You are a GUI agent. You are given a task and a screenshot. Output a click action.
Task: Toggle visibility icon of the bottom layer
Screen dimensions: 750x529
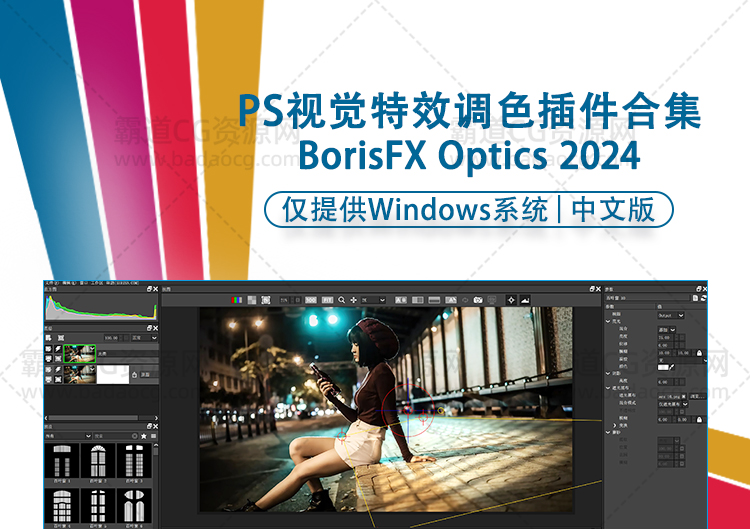click(48, 370)
